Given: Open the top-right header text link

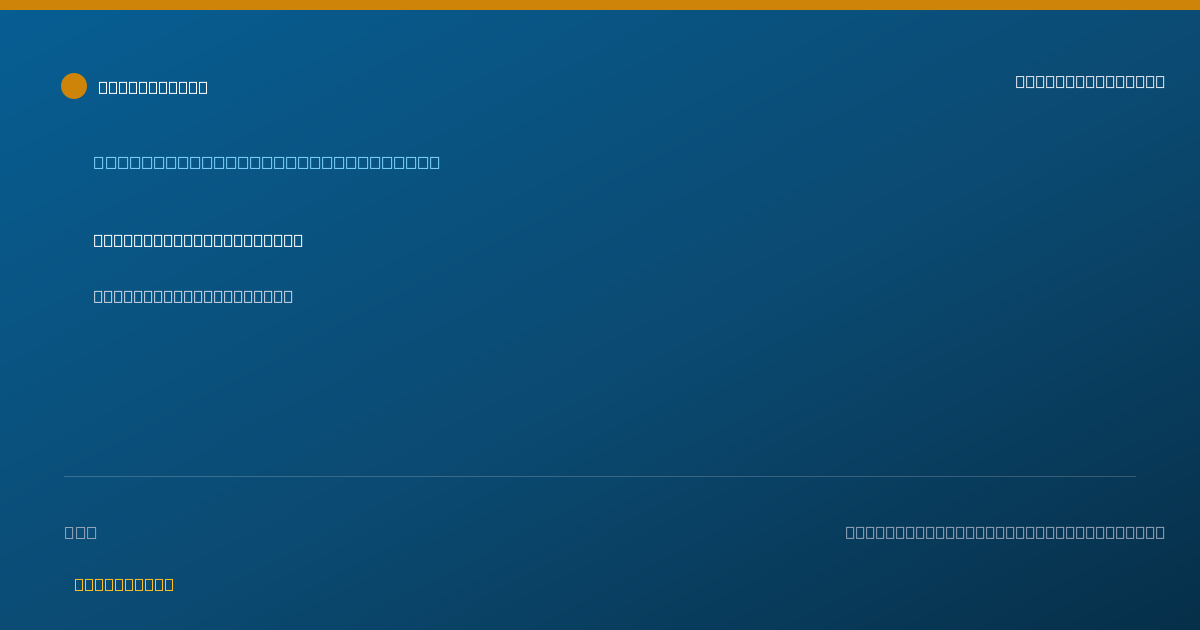Looking at the screenshot, I should 1090,81.
